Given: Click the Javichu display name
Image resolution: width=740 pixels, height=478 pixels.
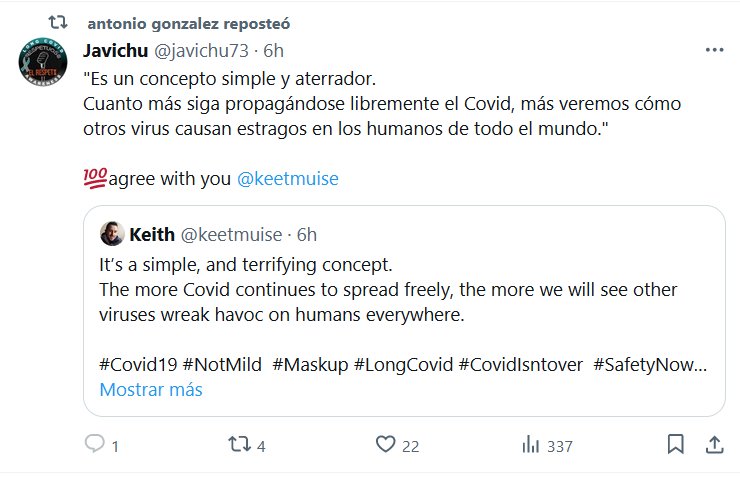Looking at the screenshot, I should click(x=115, y=49).
